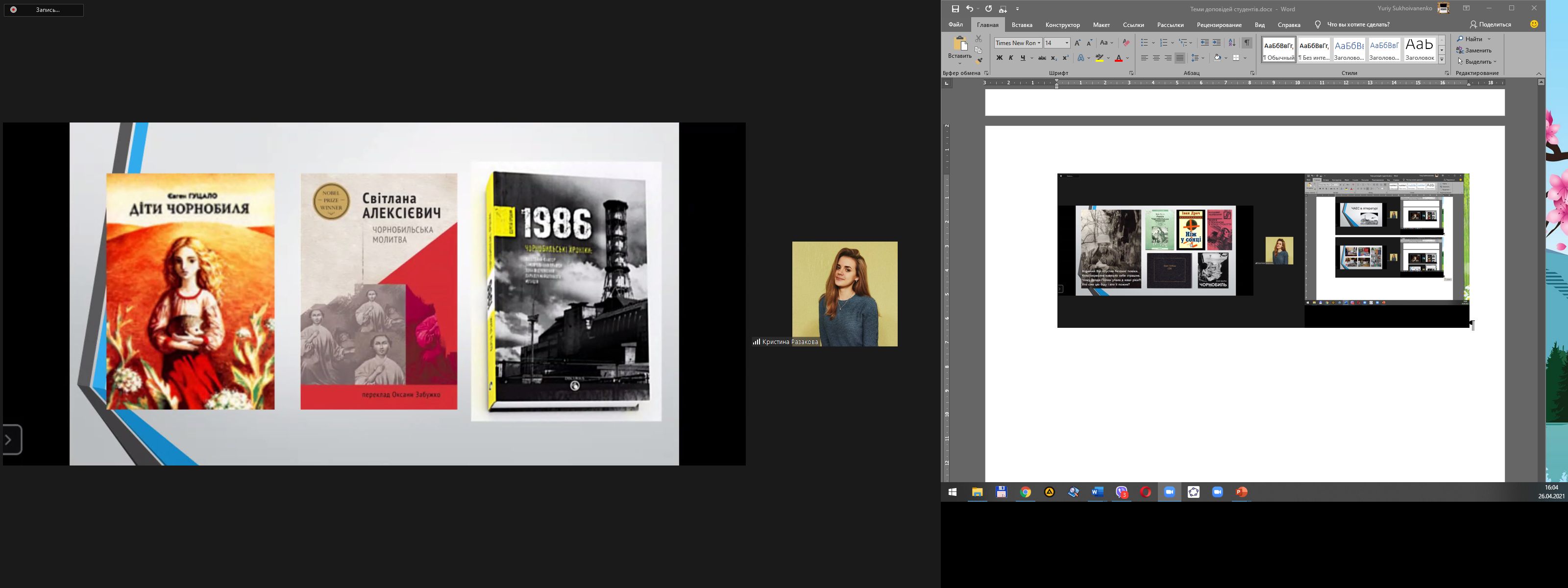Toggle Bold (Ж) formatting

coord(999,58)
